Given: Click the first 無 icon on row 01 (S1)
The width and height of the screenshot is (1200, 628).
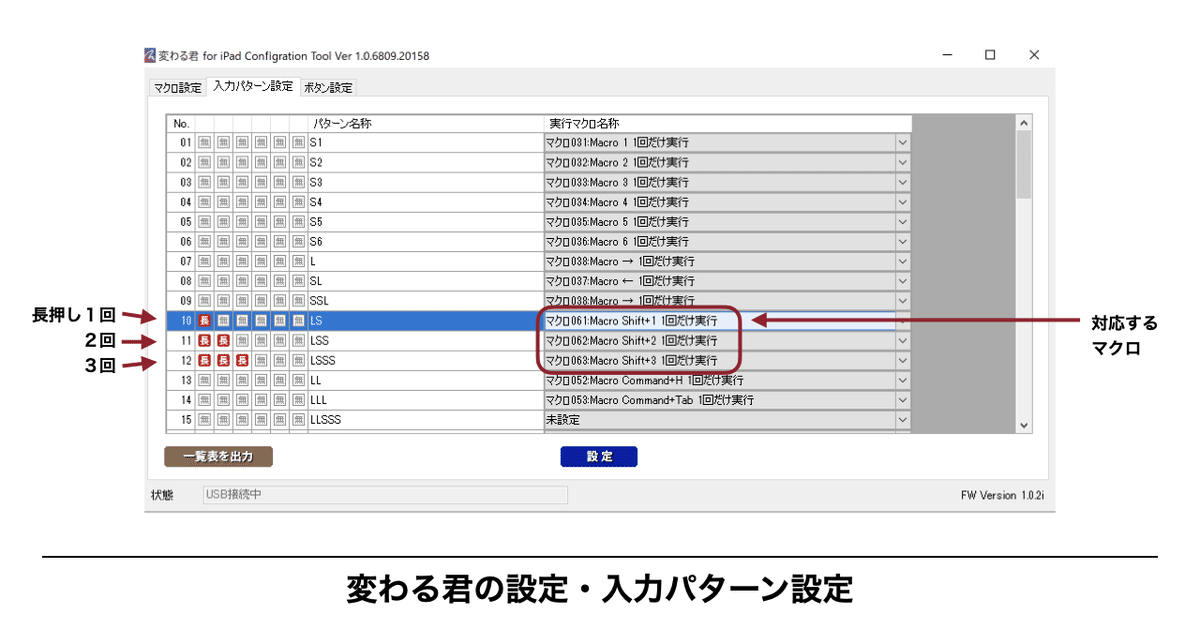Looking at the screenshot, I should tap(202, 144).
